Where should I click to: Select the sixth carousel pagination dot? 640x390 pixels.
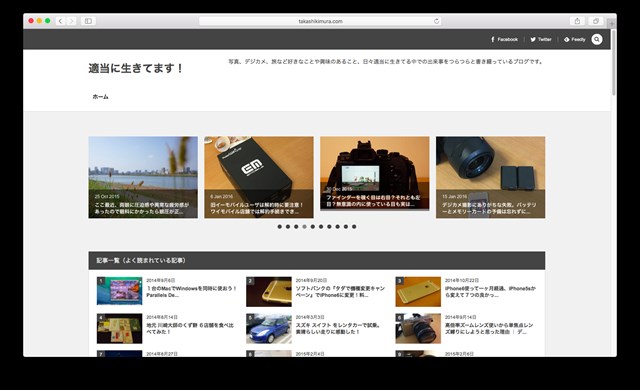pyautogui.click(x=321, y=226)
